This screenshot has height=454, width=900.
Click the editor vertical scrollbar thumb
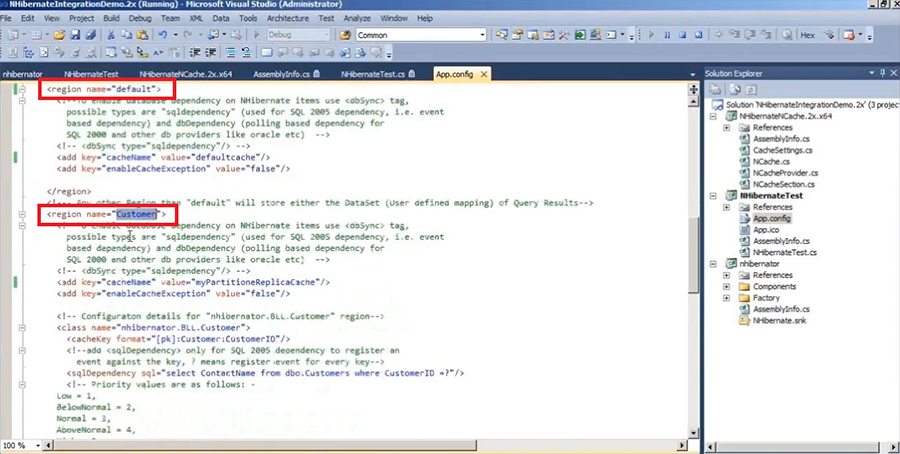[x=693, y=255]
